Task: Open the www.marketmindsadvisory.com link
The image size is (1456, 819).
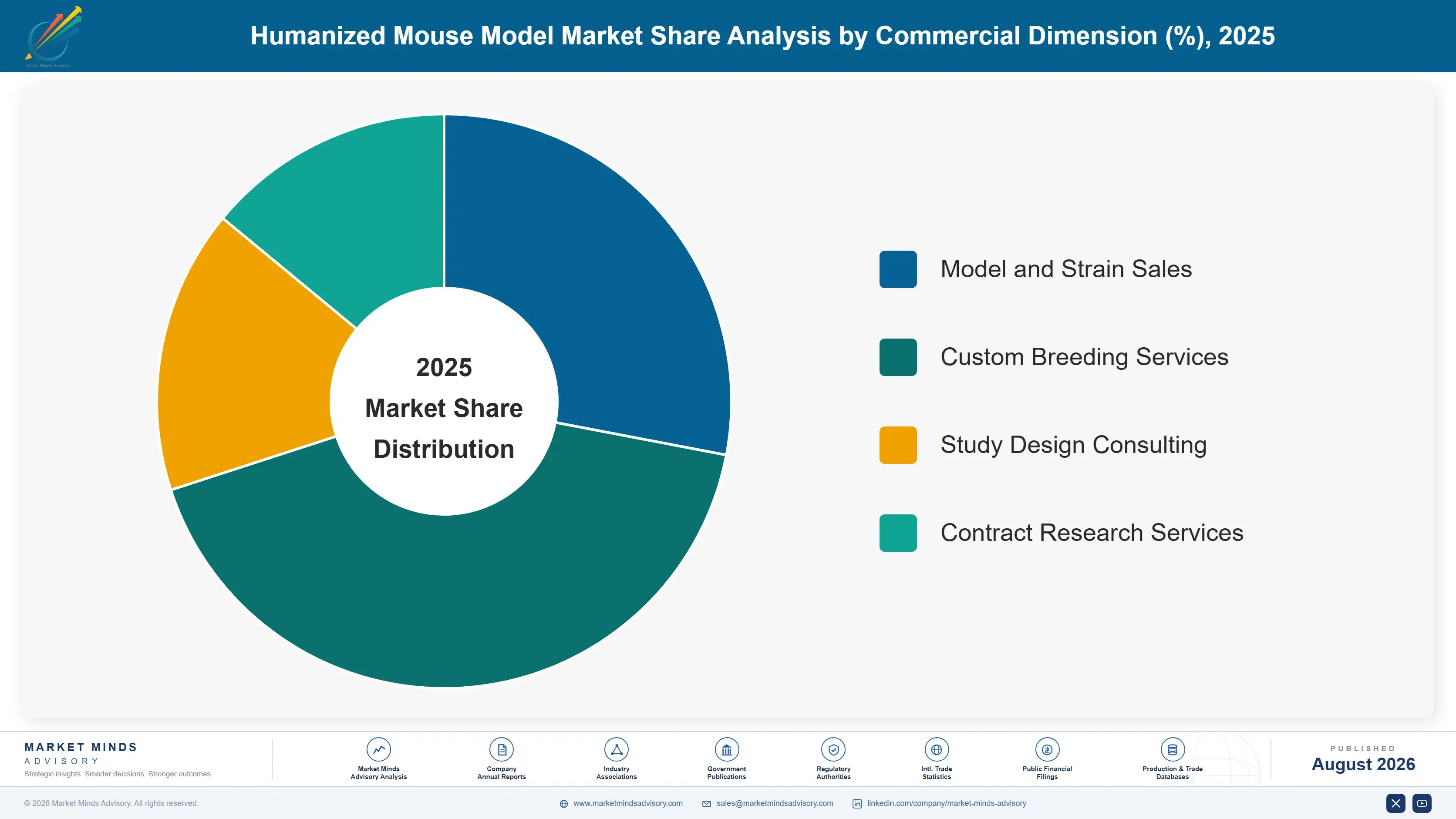Action: 628,803
